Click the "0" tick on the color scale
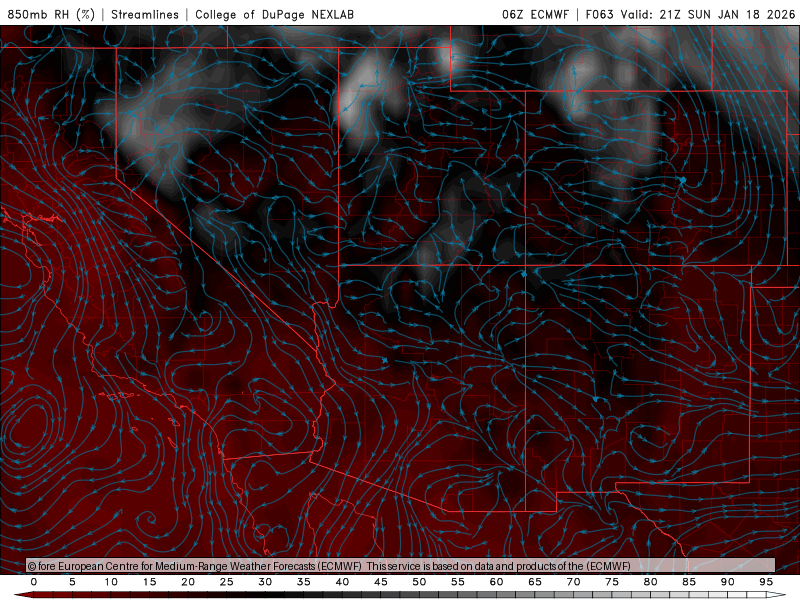This screenshot has height=600, width=800. (34, 582)
